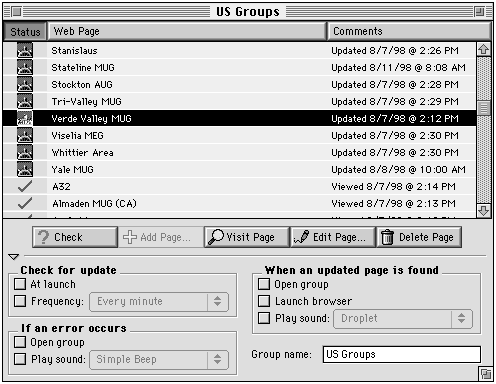
Task: Toggle Play sound for updated page found
Action: 264,318
